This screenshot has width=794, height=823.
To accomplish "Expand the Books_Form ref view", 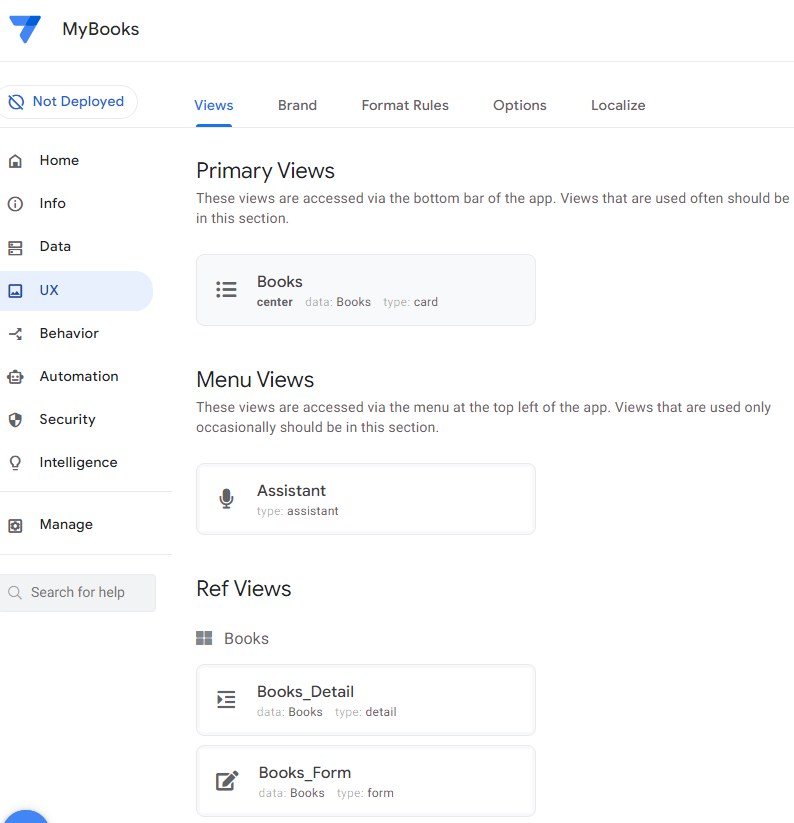I will 365,781.
